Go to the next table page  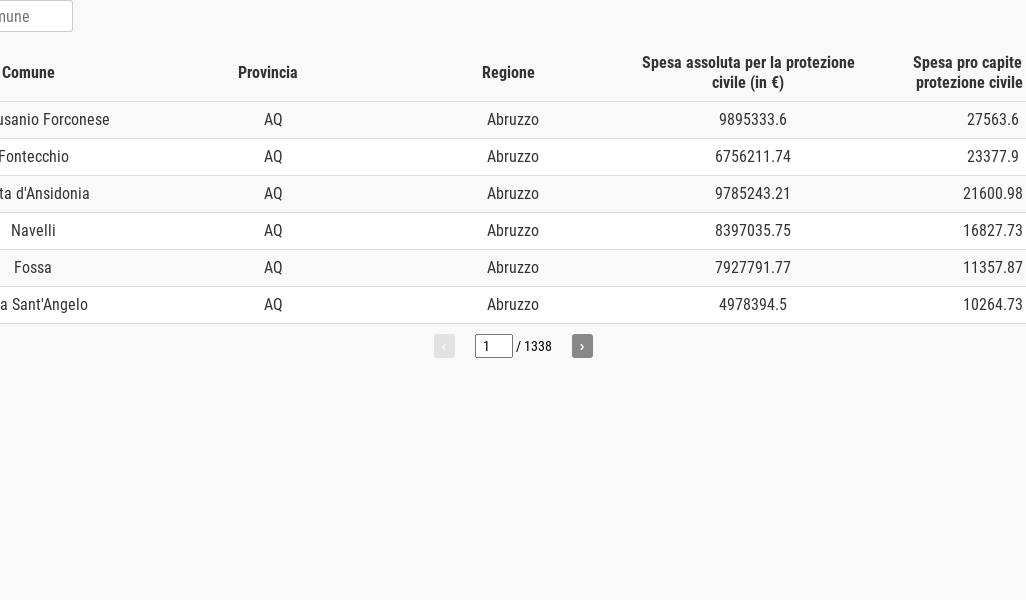(582, 346)
